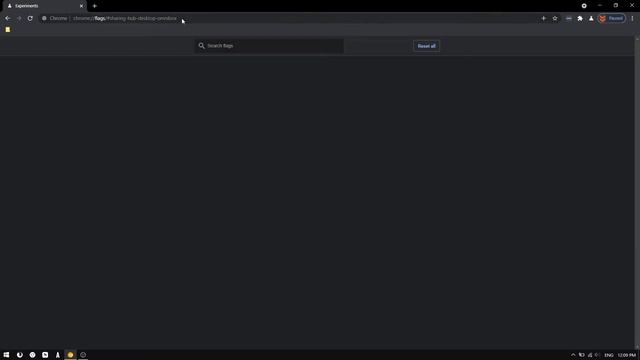
Task: Bookmark this page with the star icon
Action: 555,18
